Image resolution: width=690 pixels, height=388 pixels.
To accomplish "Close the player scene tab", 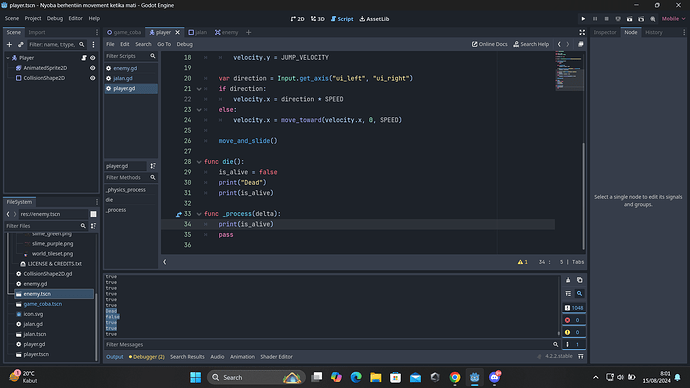I will point(178,32).
